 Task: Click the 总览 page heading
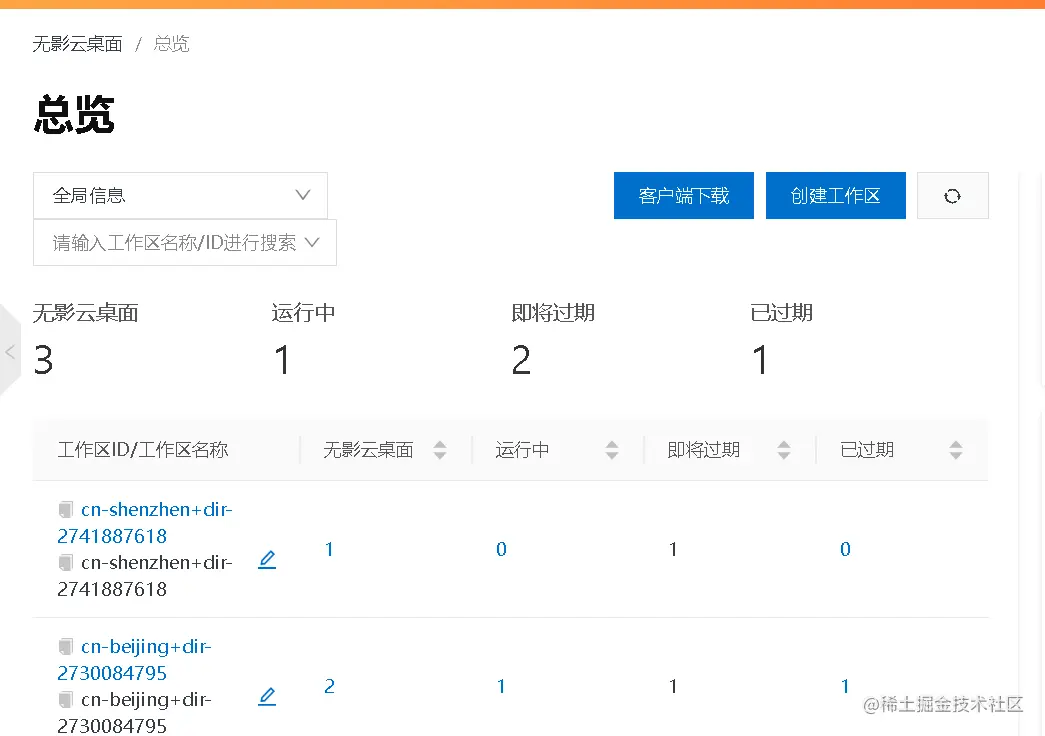point(74,115)
